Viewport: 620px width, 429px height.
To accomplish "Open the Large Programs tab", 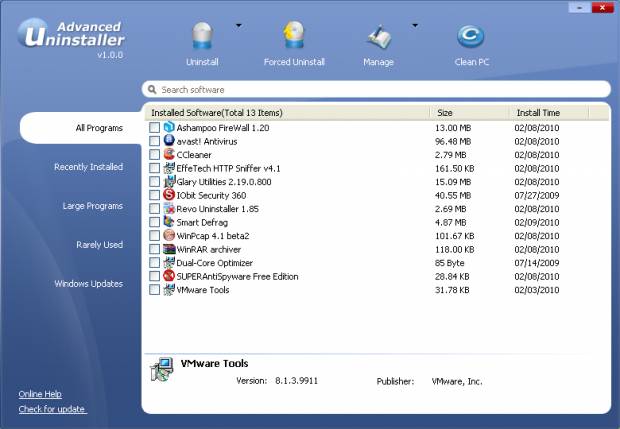I will tap(92, 206).
